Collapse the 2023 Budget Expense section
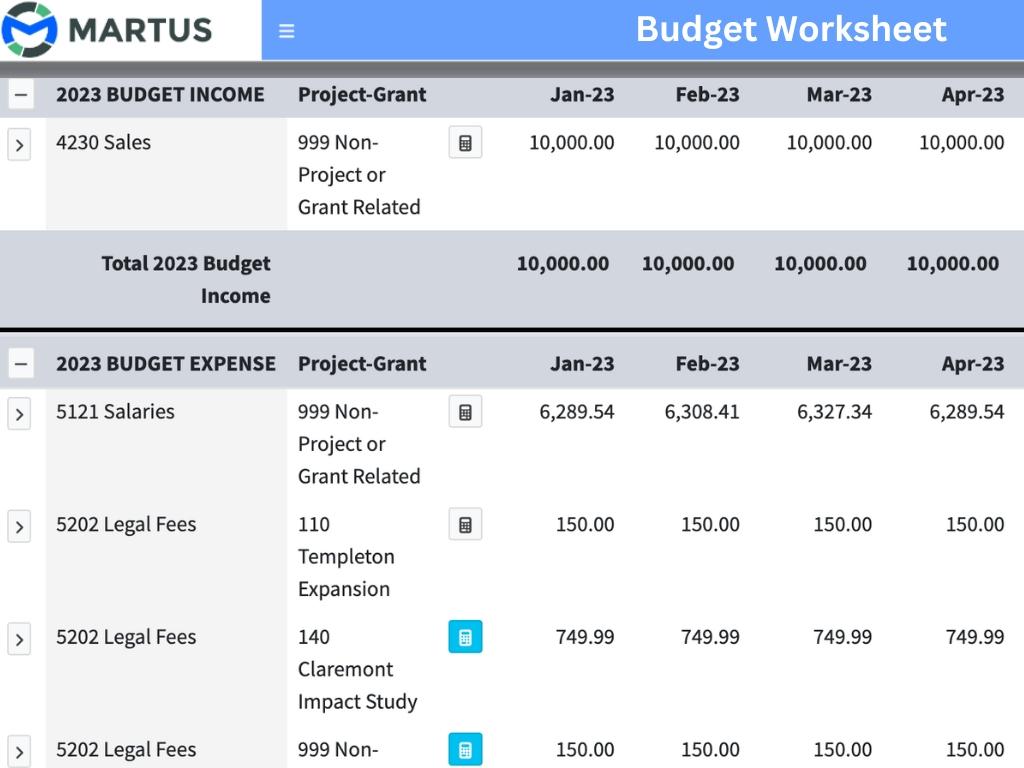 coord(21,364)
